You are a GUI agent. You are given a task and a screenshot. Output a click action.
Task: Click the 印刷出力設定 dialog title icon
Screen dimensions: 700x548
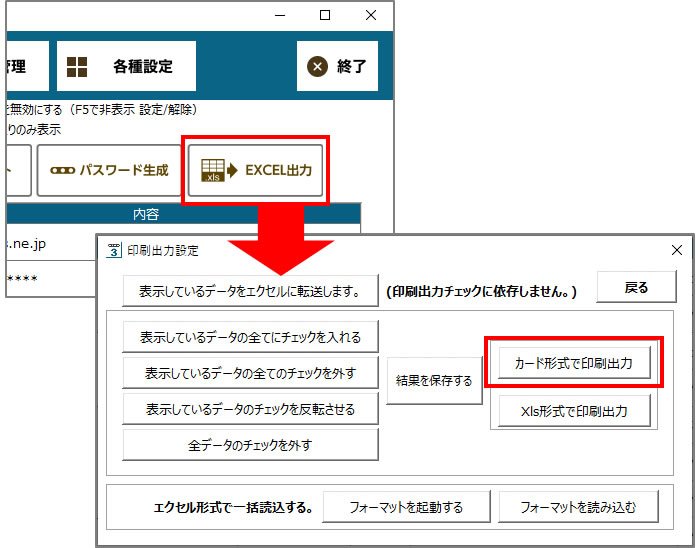113,250
